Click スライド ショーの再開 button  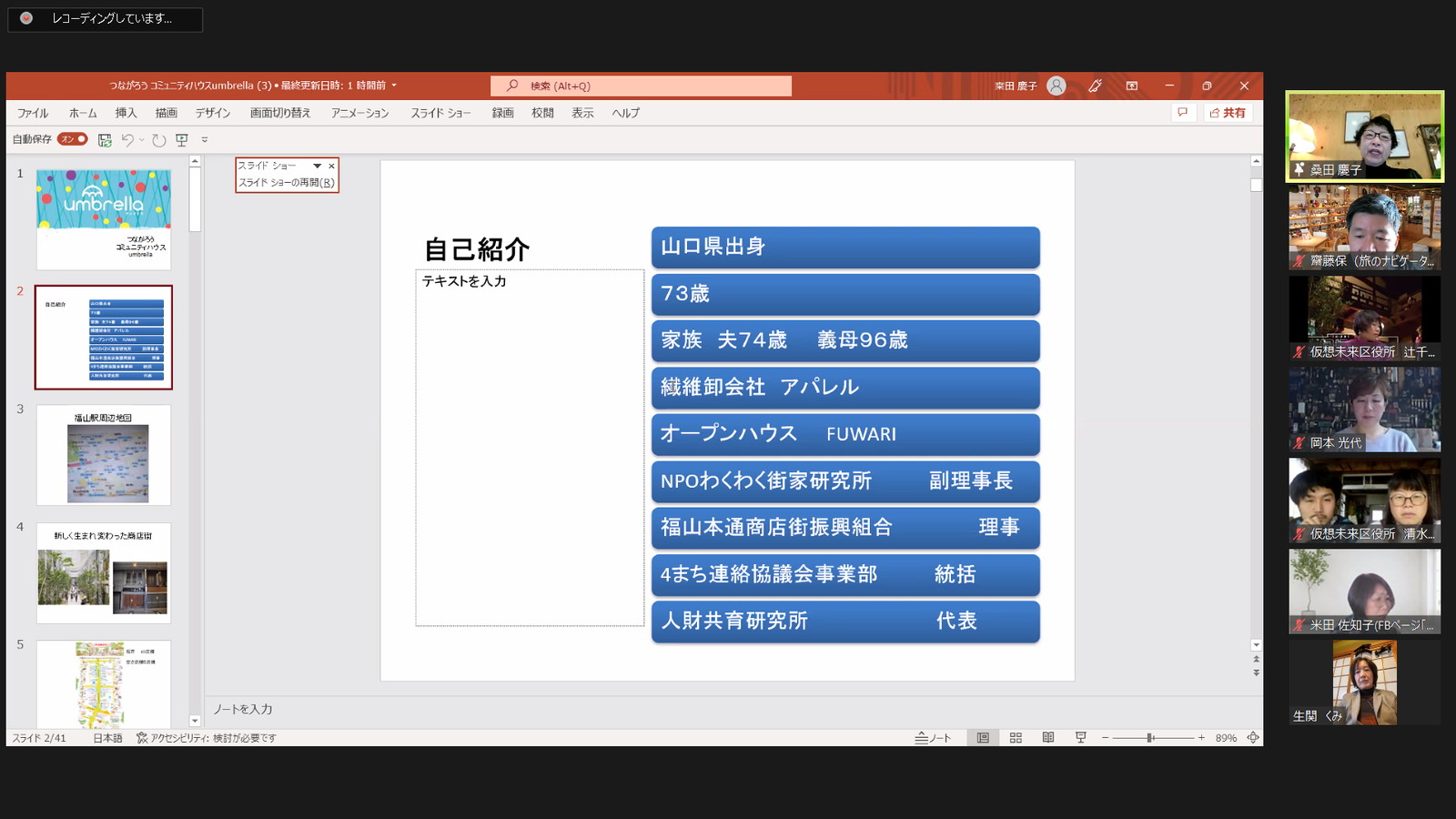(x=287, y=183)
